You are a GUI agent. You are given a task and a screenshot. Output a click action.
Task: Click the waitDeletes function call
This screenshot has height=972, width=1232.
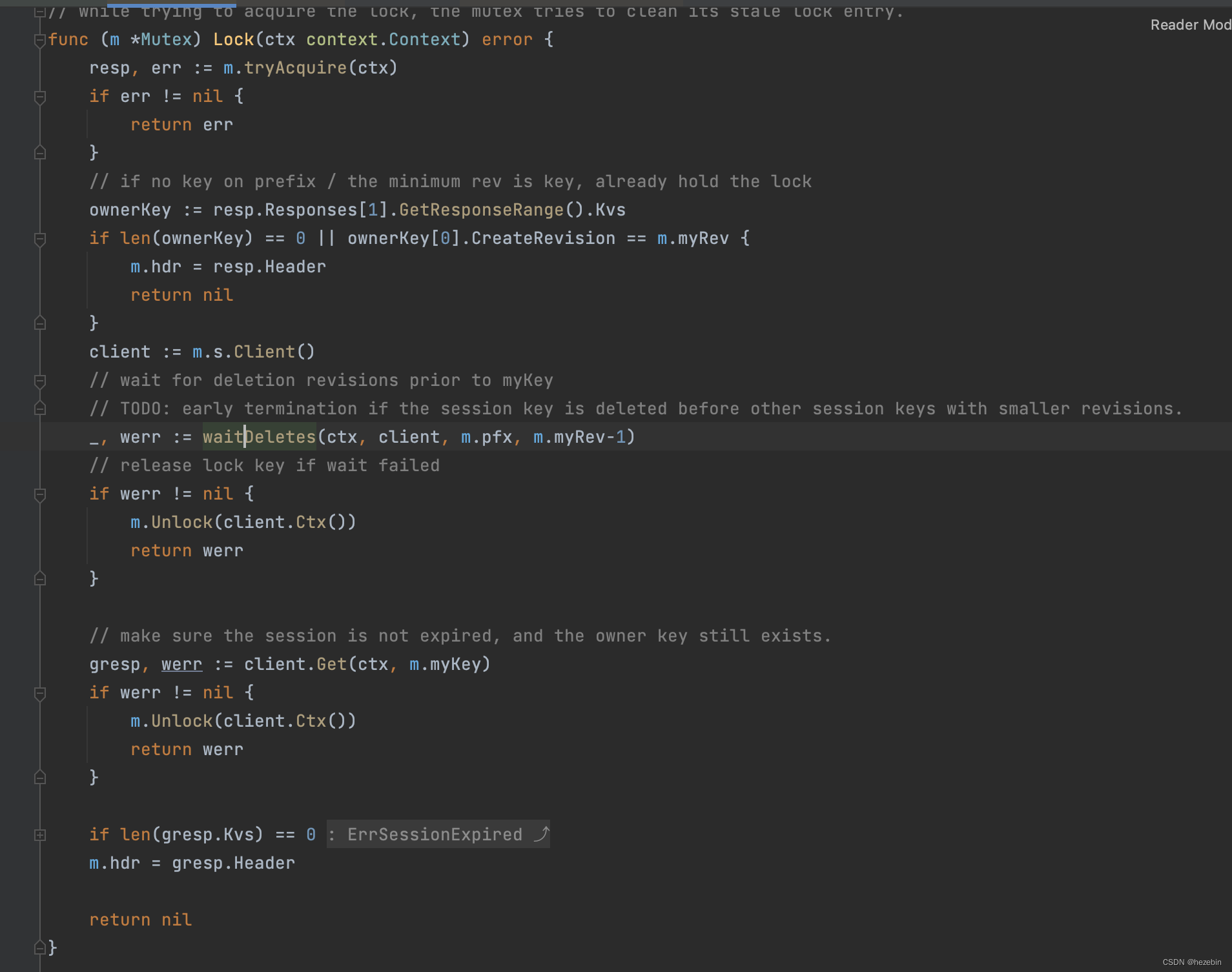point(260,438)
